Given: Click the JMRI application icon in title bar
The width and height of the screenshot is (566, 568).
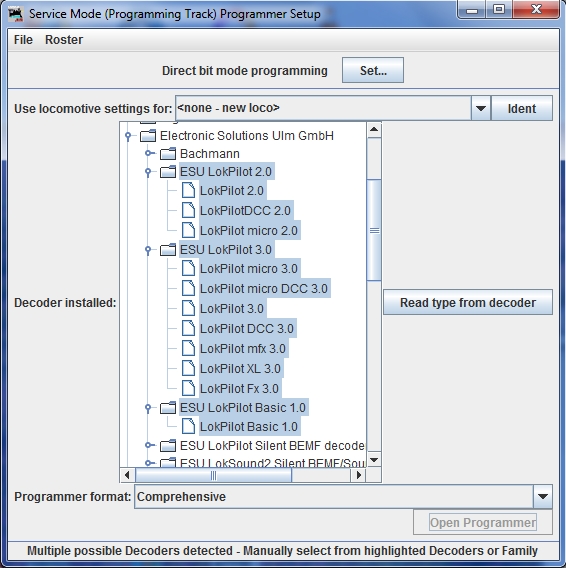Looking at the screenshot, I should (16, 14).
